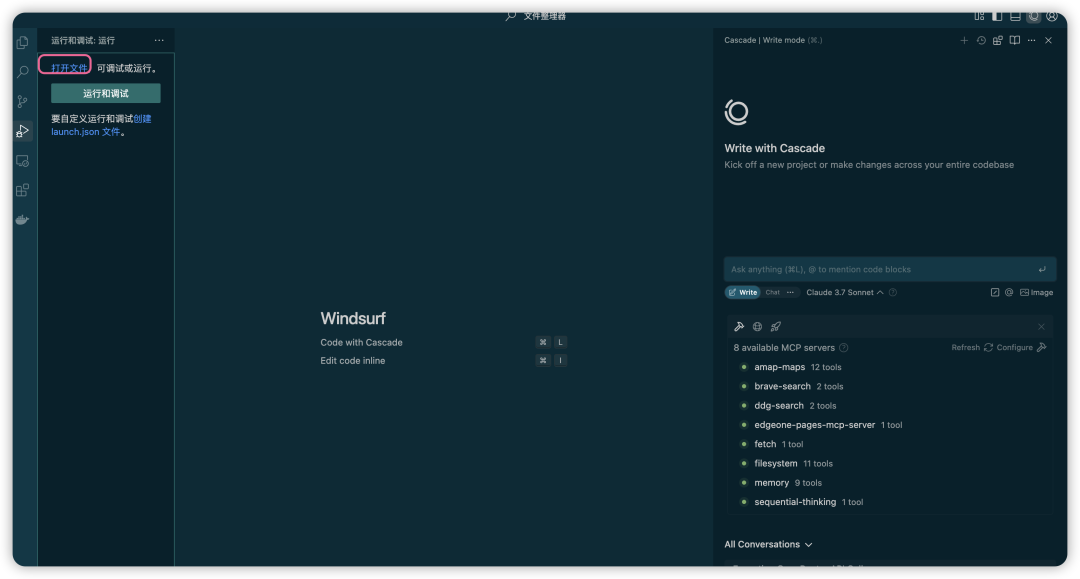Click the 运行和调试 button
The width and height of the screenshot is (1080, 579).
coord(105,93)
